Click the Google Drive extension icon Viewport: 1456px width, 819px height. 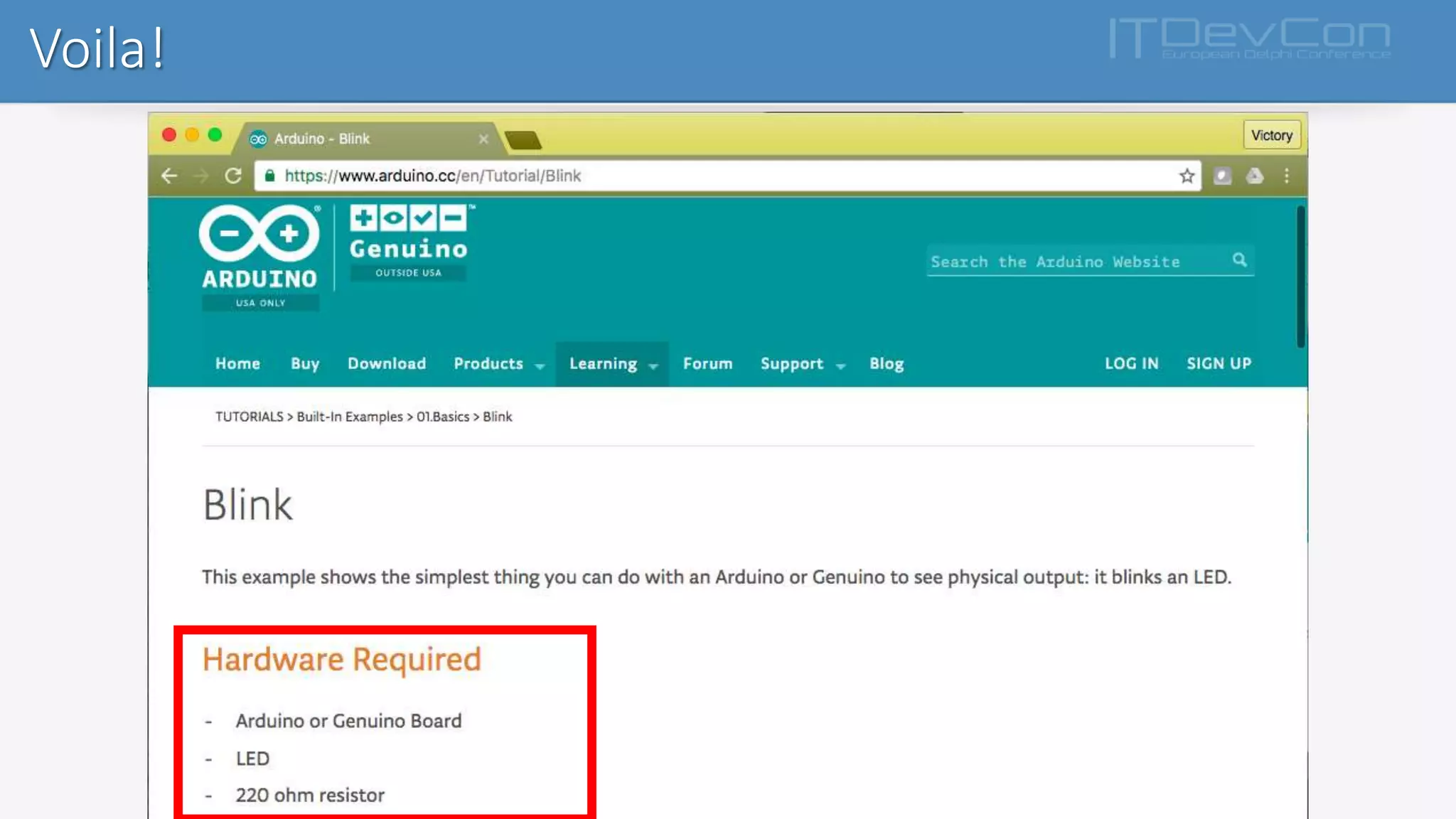point(1255,176)
